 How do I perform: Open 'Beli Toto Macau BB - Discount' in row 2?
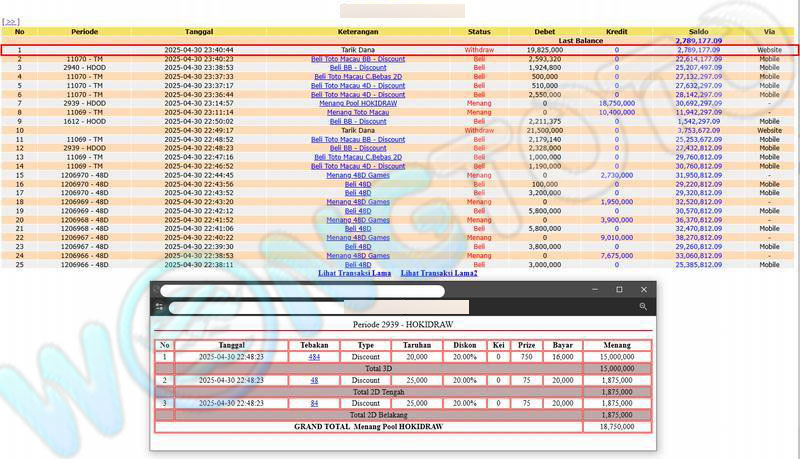click(x=358, y=58)
